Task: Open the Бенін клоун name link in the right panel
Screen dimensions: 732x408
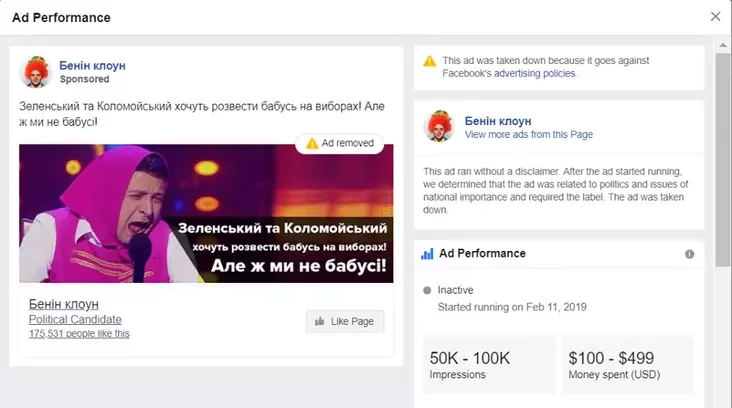Action: pos(498,121)
